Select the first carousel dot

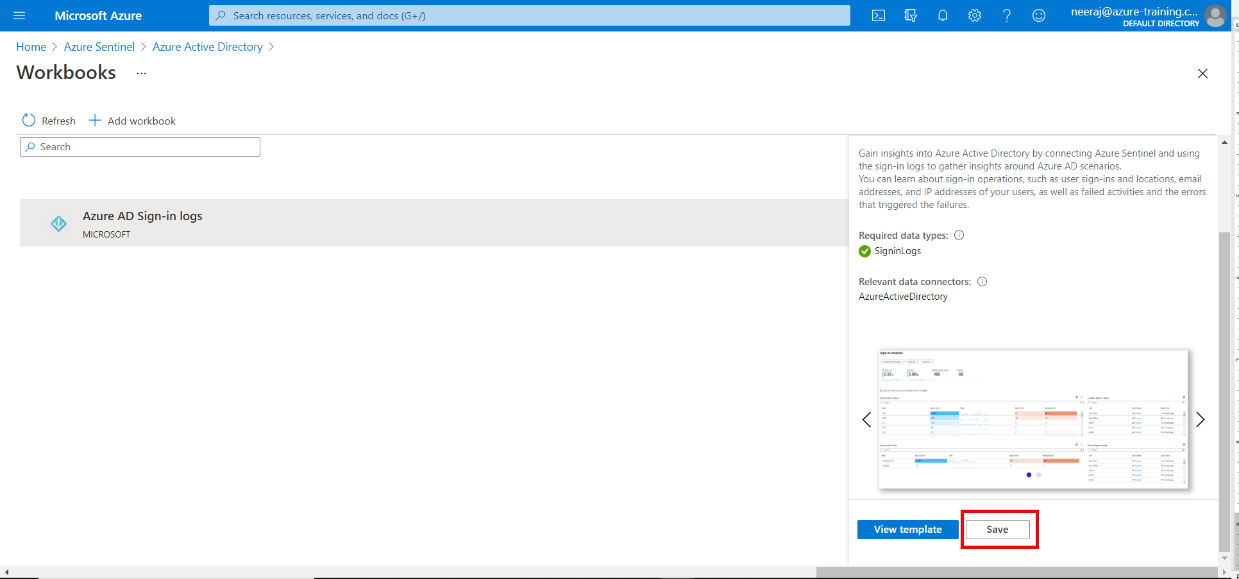point(1029,475)
